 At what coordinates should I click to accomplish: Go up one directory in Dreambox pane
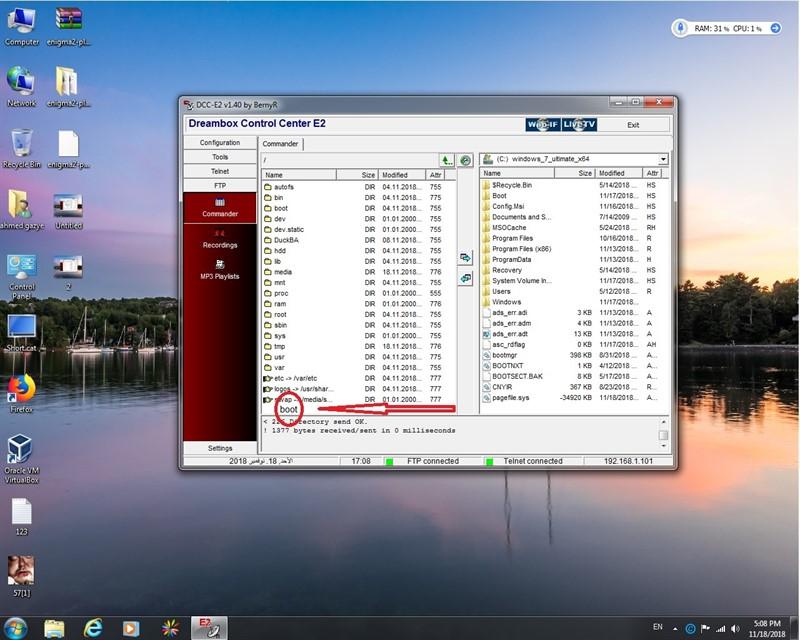446,160
